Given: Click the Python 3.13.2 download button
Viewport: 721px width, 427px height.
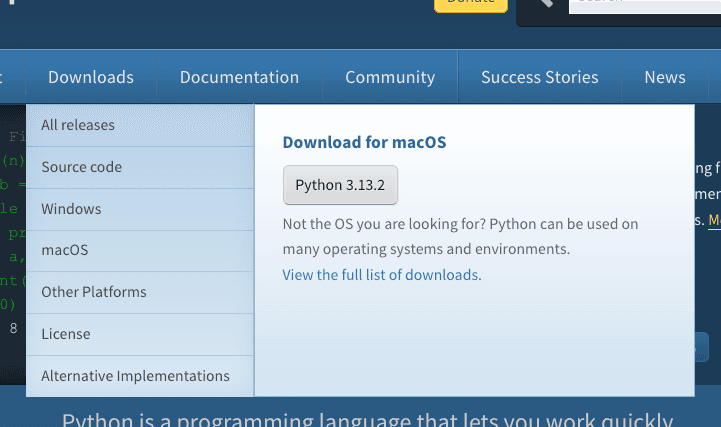Looking at the screenshot, I should coord(340,185).
